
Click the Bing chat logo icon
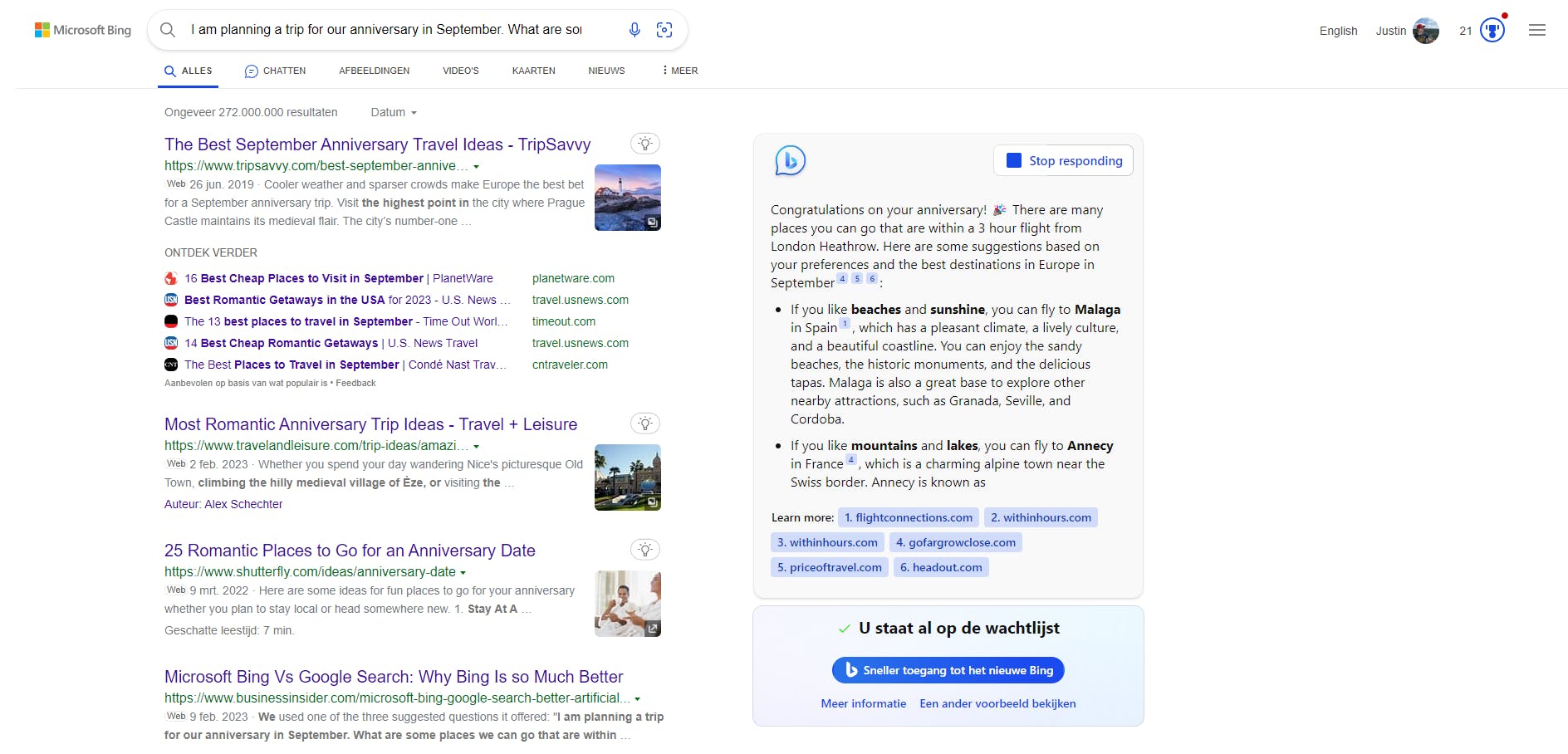790,160
